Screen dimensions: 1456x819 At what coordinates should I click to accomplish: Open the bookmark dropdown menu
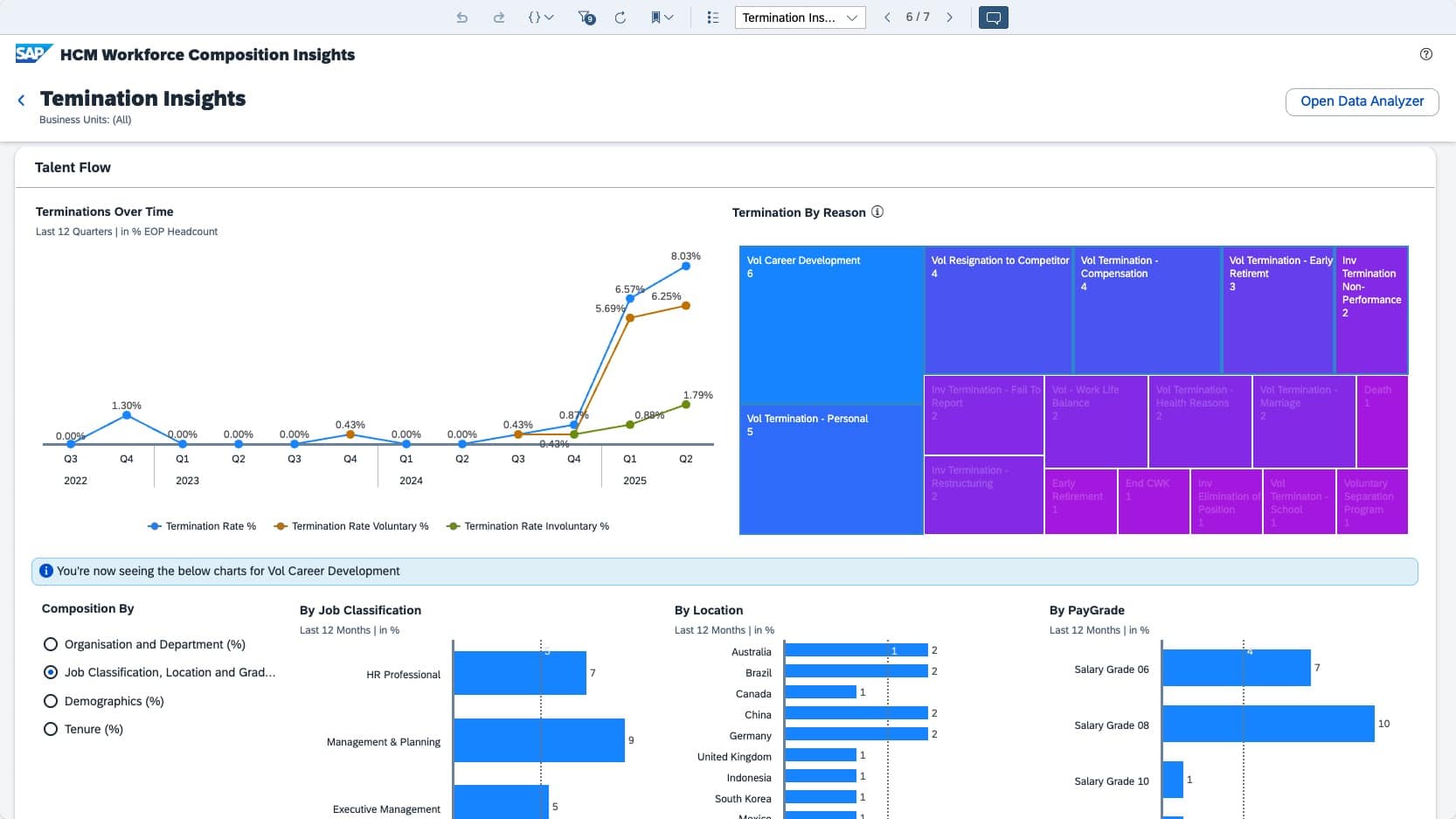pyautogui.click(x=662, y=17)
